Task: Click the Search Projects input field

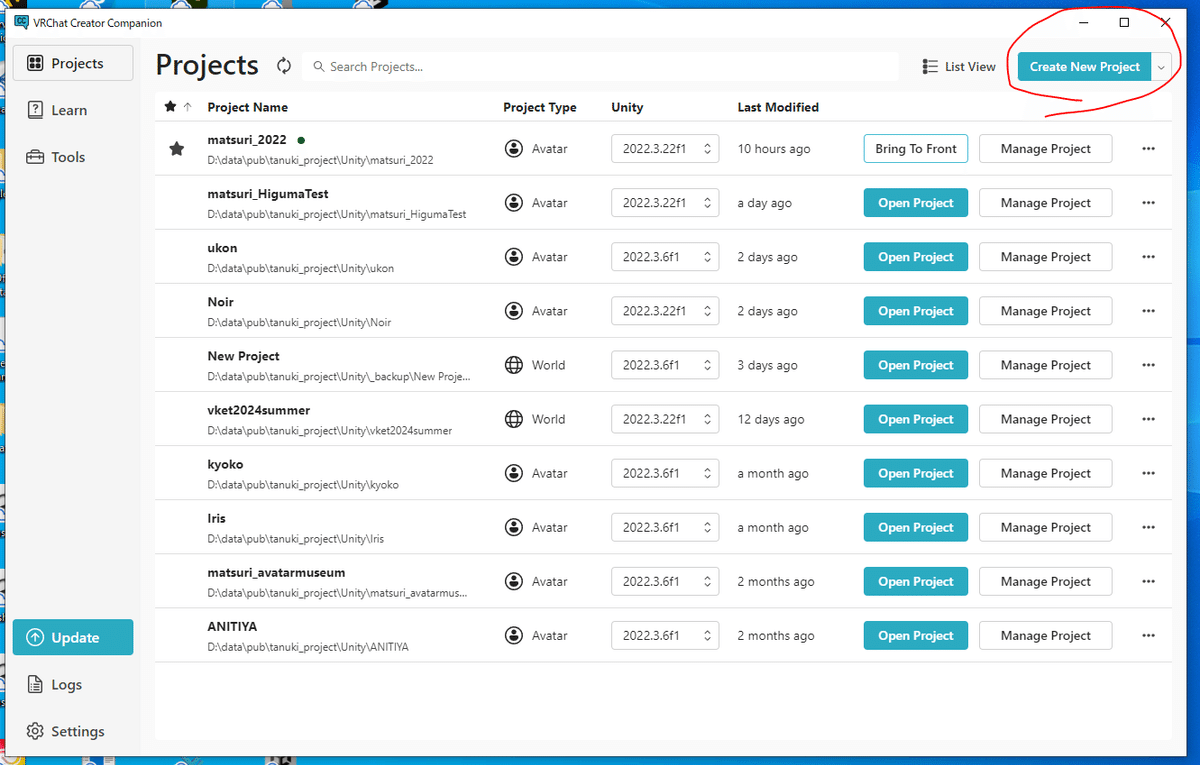Action: tap(600, 66)
